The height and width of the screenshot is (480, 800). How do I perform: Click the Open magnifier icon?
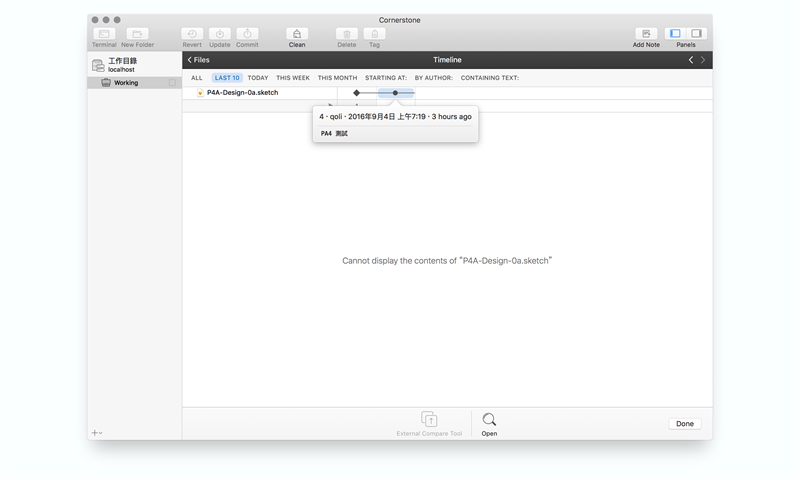489,420
